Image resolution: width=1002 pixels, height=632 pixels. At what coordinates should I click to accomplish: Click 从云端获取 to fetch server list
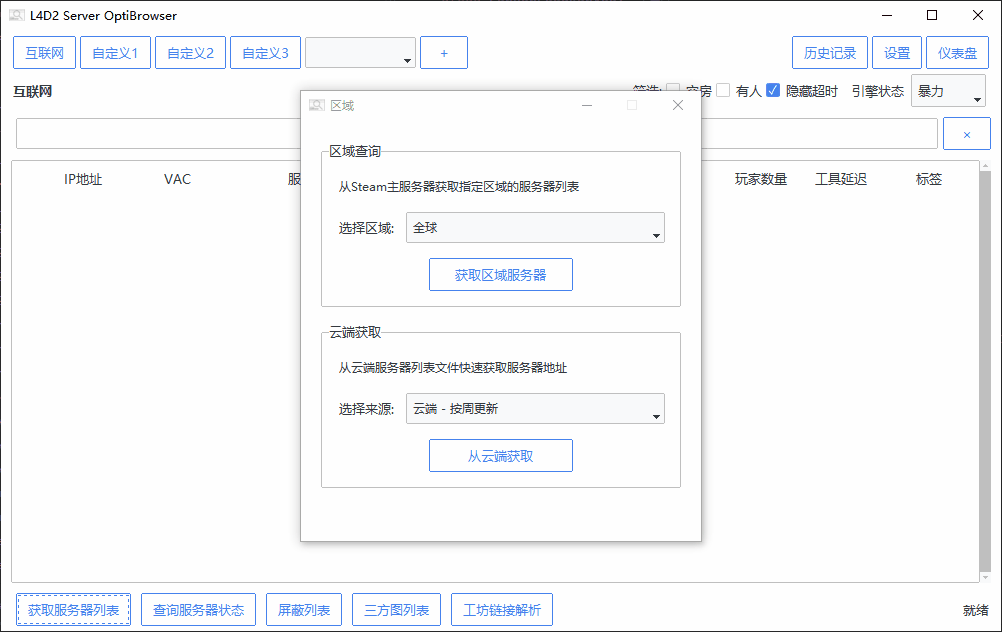[500, 455]
